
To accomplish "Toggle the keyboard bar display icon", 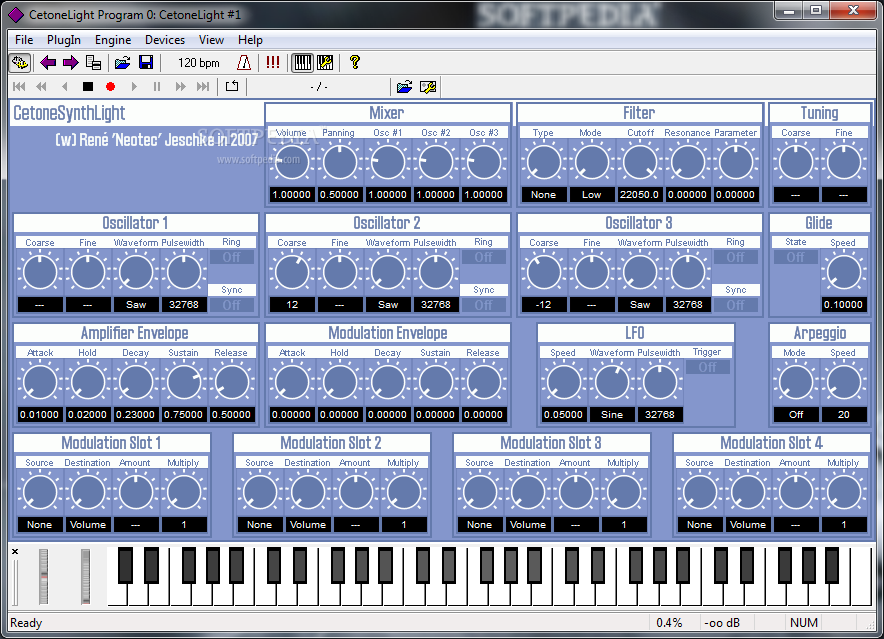I will tap(303, 63).
